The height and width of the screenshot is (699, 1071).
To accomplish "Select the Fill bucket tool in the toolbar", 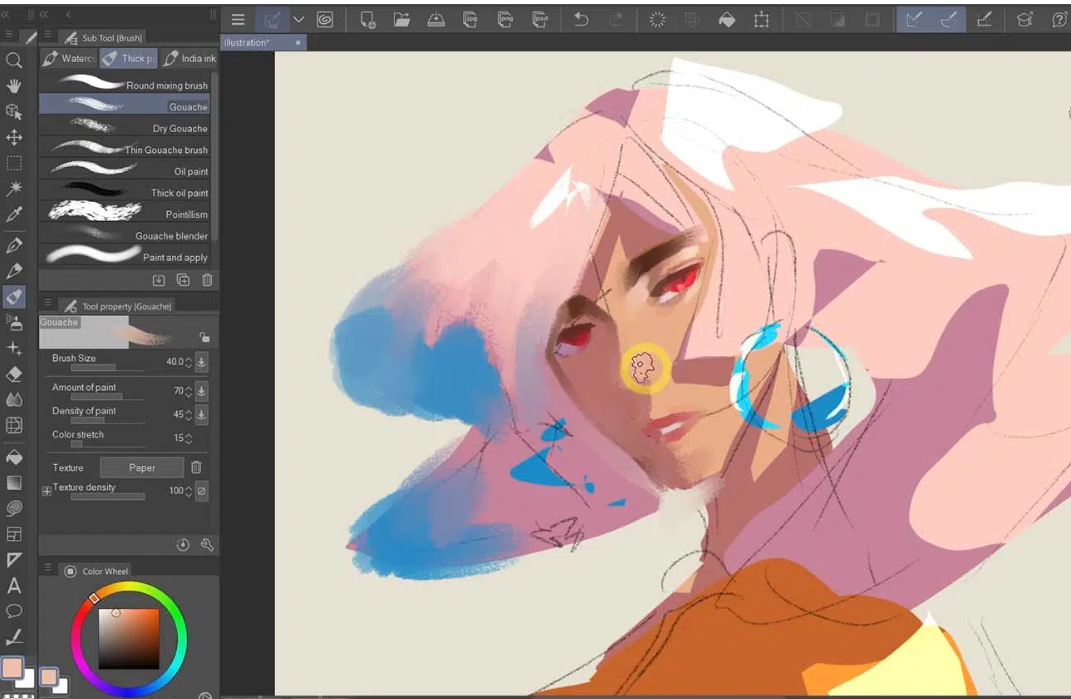I will (14, 457).
